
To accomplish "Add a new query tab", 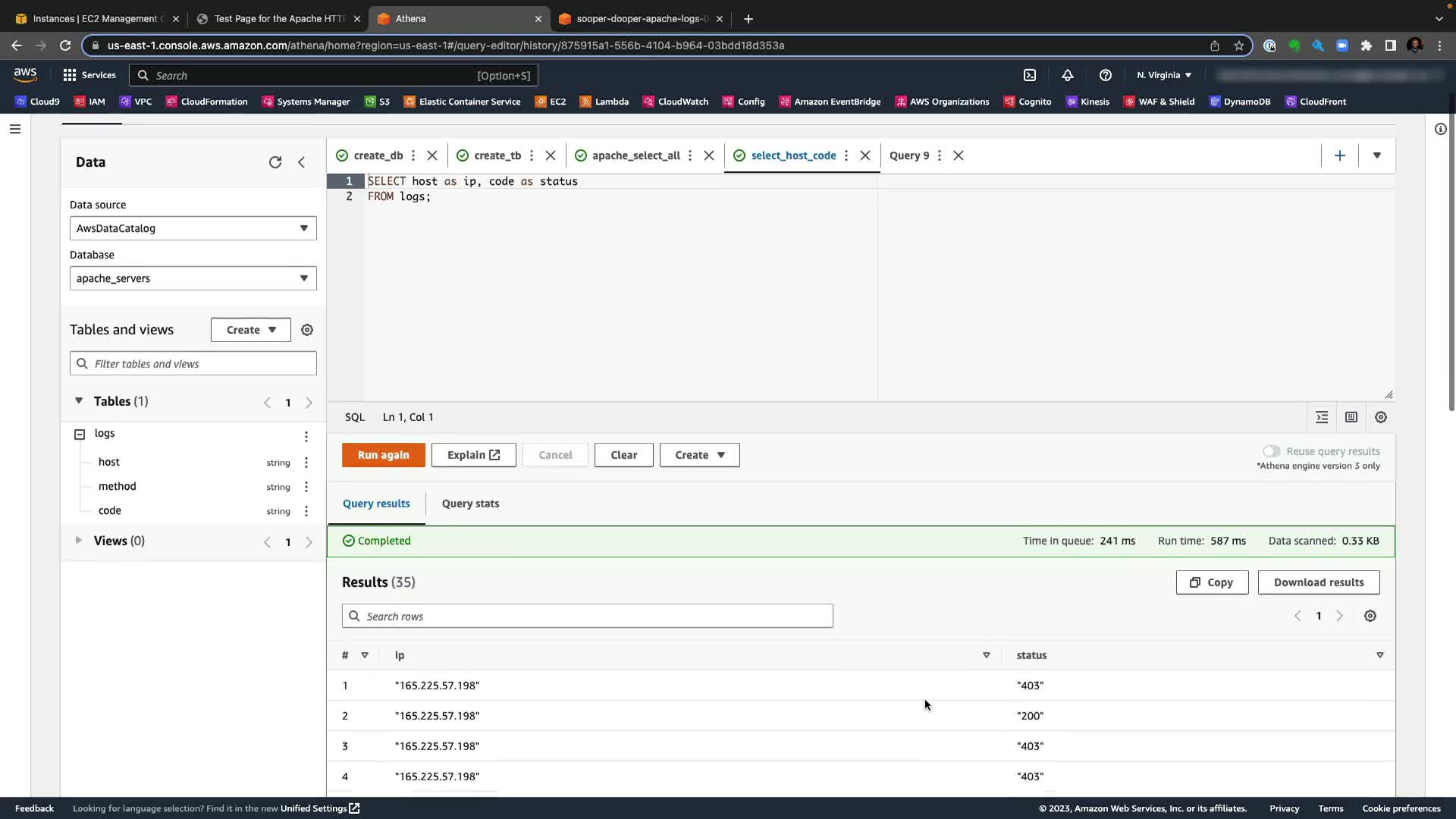I will tap(1340, 155).
